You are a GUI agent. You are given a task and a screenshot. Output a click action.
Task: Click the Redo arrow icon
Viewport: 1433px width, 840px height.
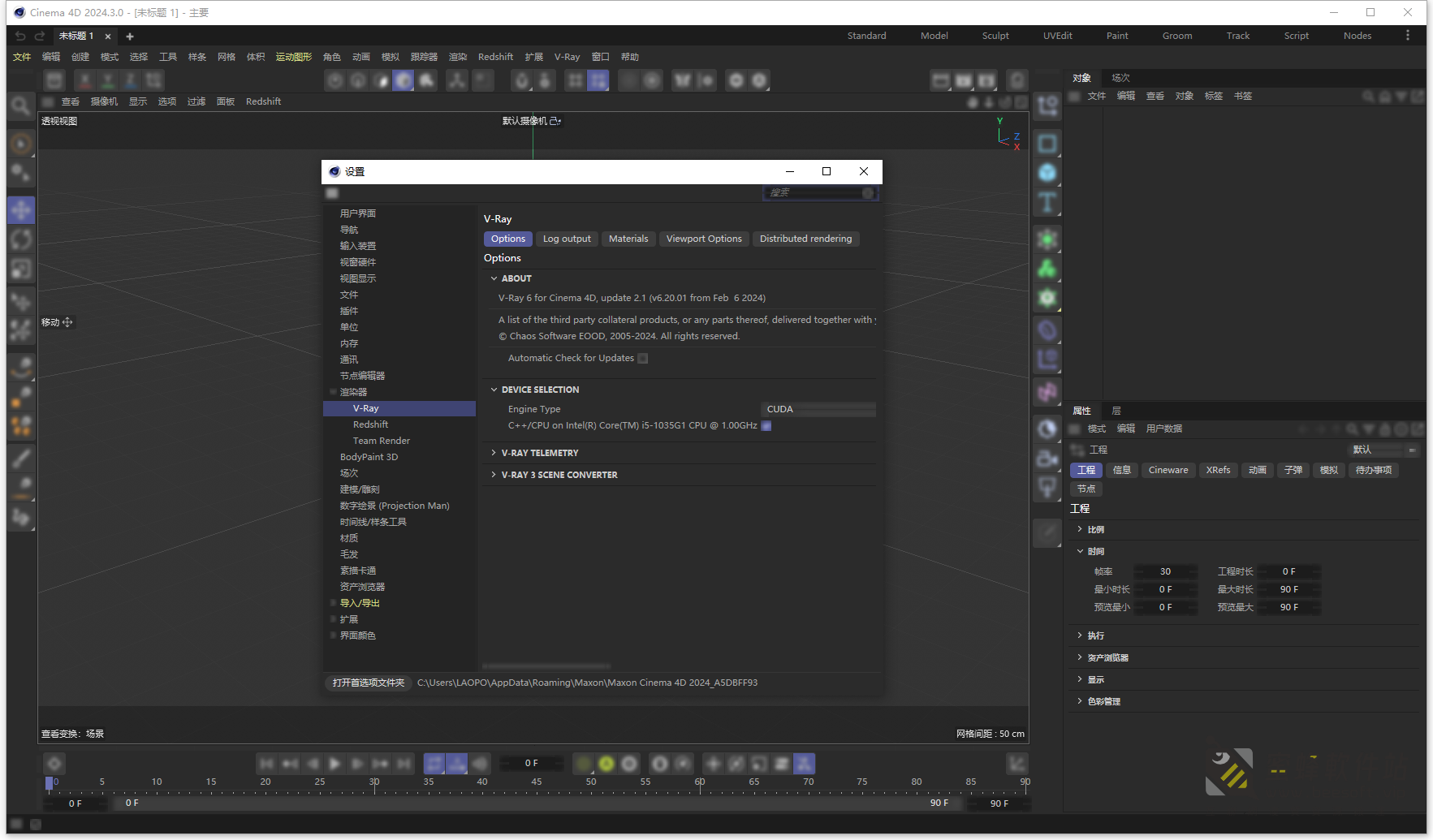click(39, 36)
